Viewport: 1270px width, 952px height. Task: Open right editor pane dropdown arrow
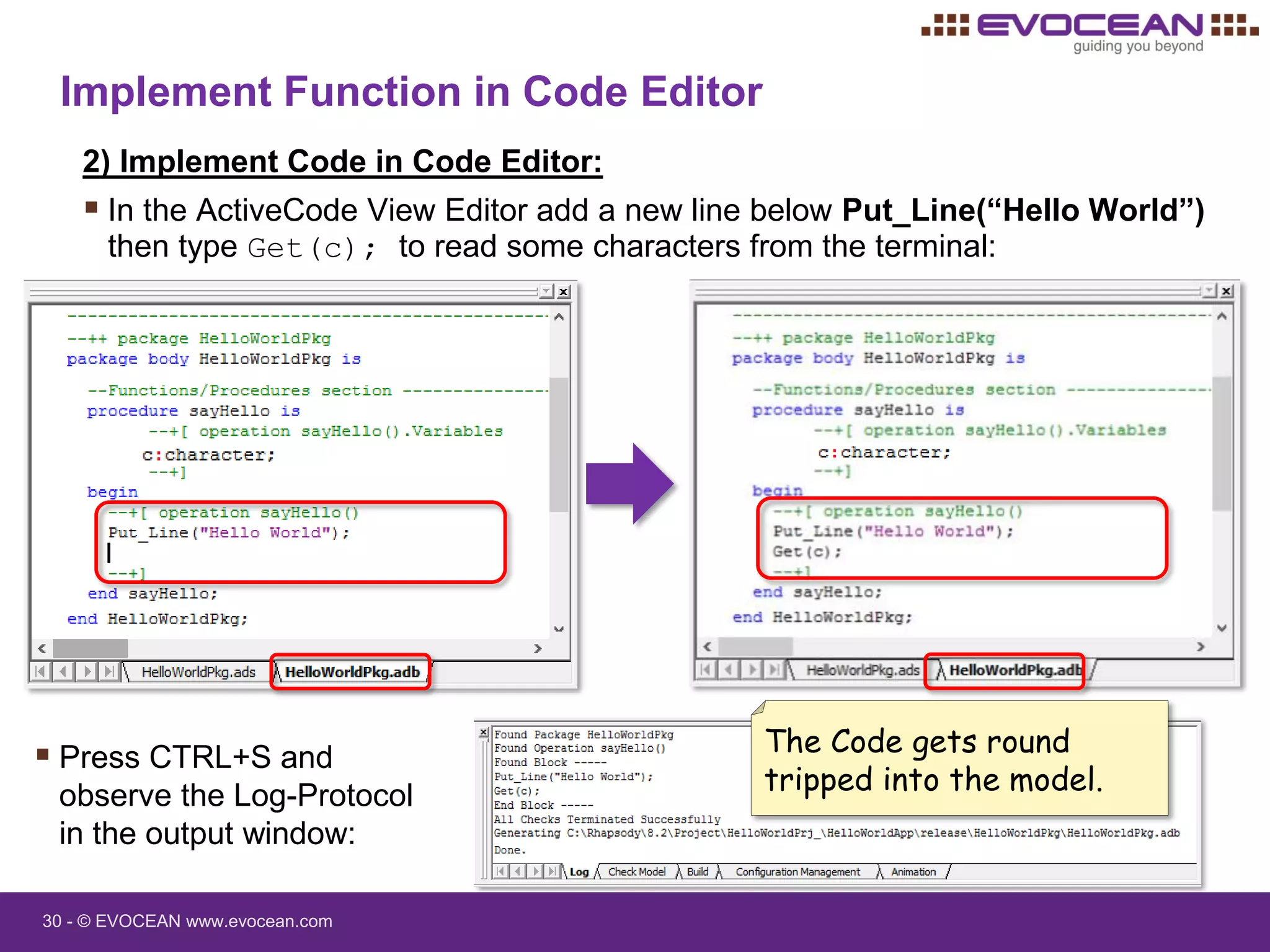pos(1209,291)
